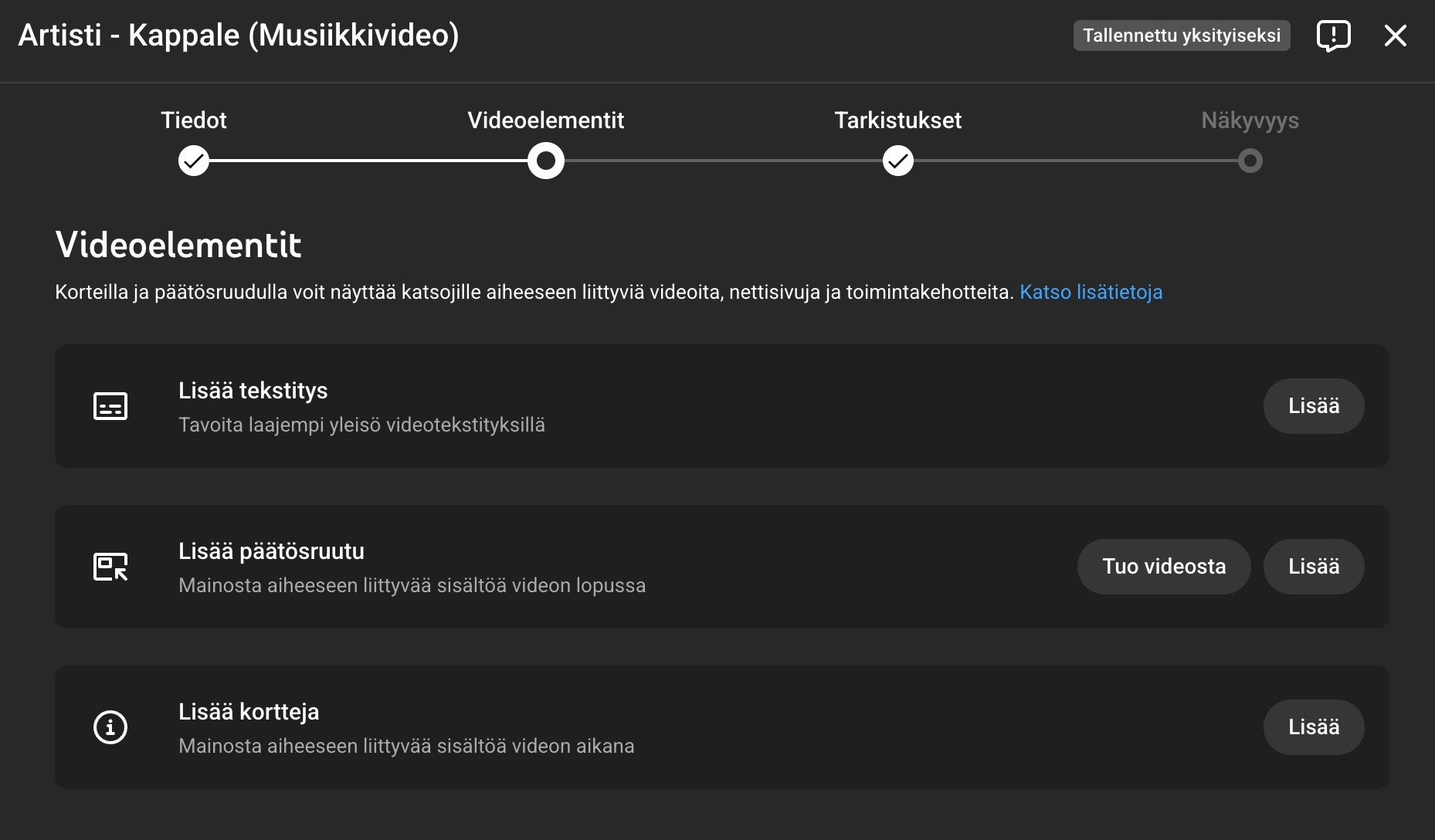Viewport: 1435px width, 840px height.
Task: Add an end screen with Lisää
Action: click(x=1313, y=567)
